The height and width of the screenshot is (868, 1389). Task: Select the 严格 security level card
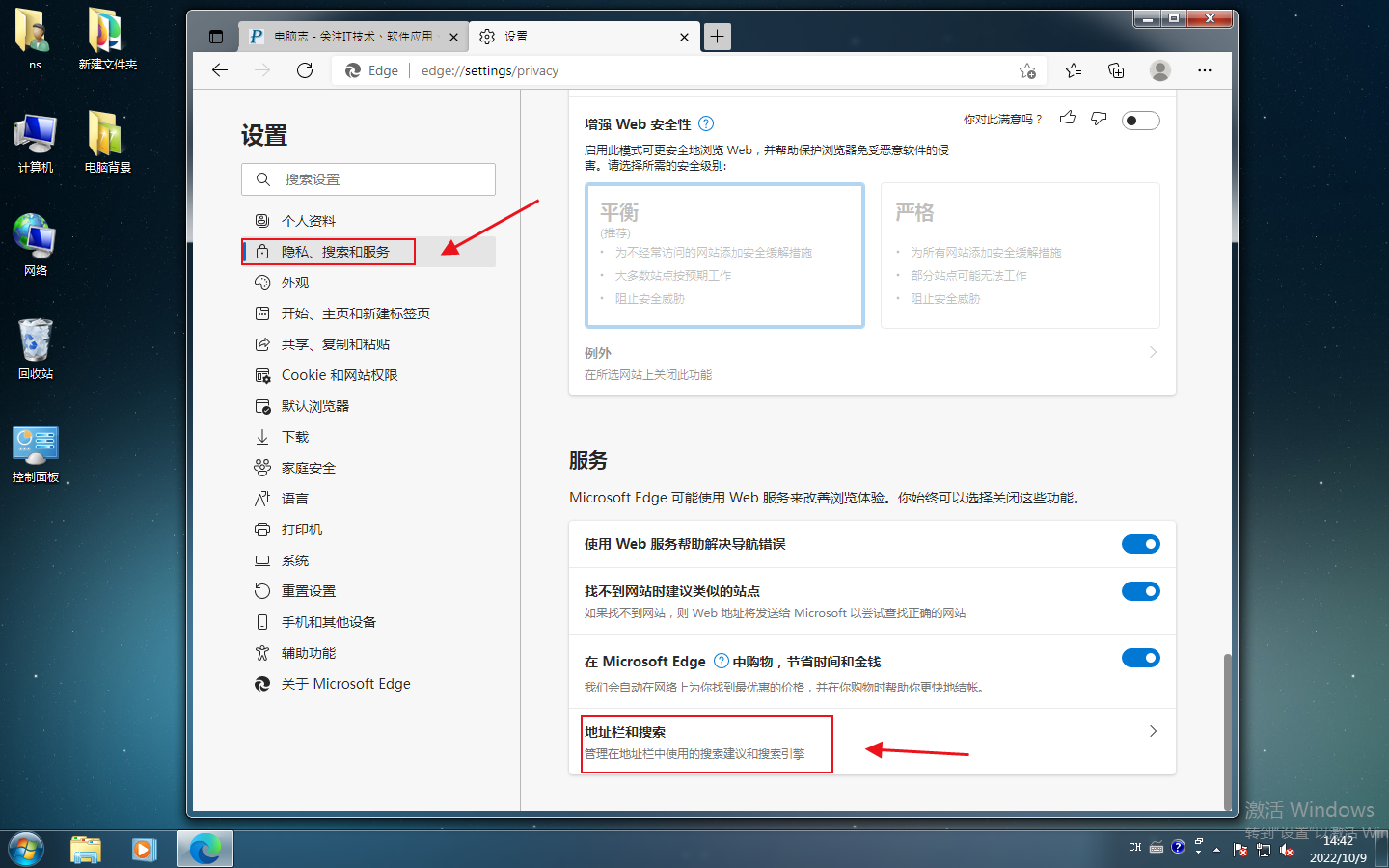coord(1021,256)
